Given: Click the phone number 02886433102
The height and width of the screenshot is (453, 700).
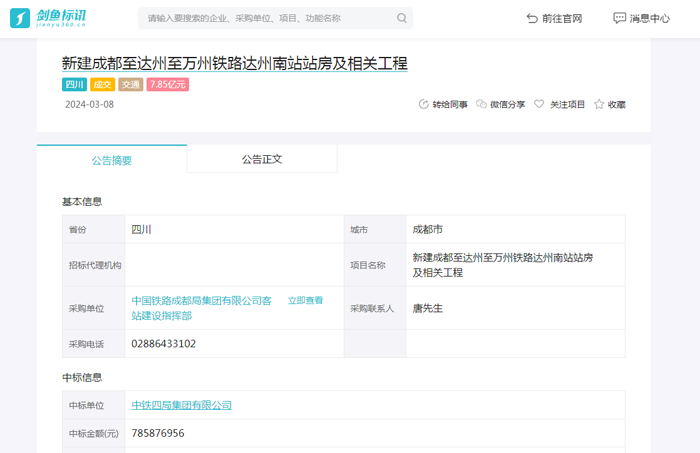Looking at the screenshot, I should pyautogui.click(x=163, y=344).
